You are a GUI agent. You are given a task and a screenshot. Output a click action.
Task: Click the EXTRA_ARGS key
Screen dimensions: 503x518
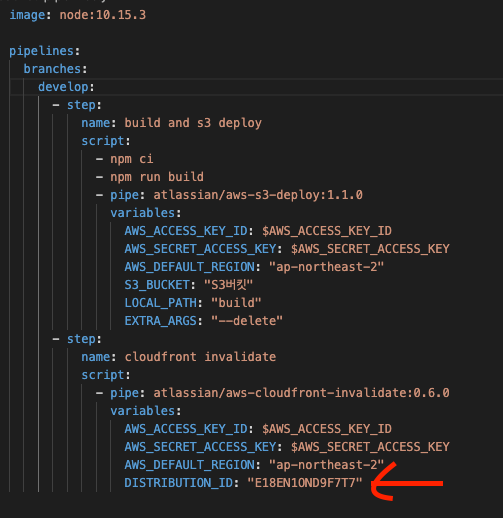point(160,321)
